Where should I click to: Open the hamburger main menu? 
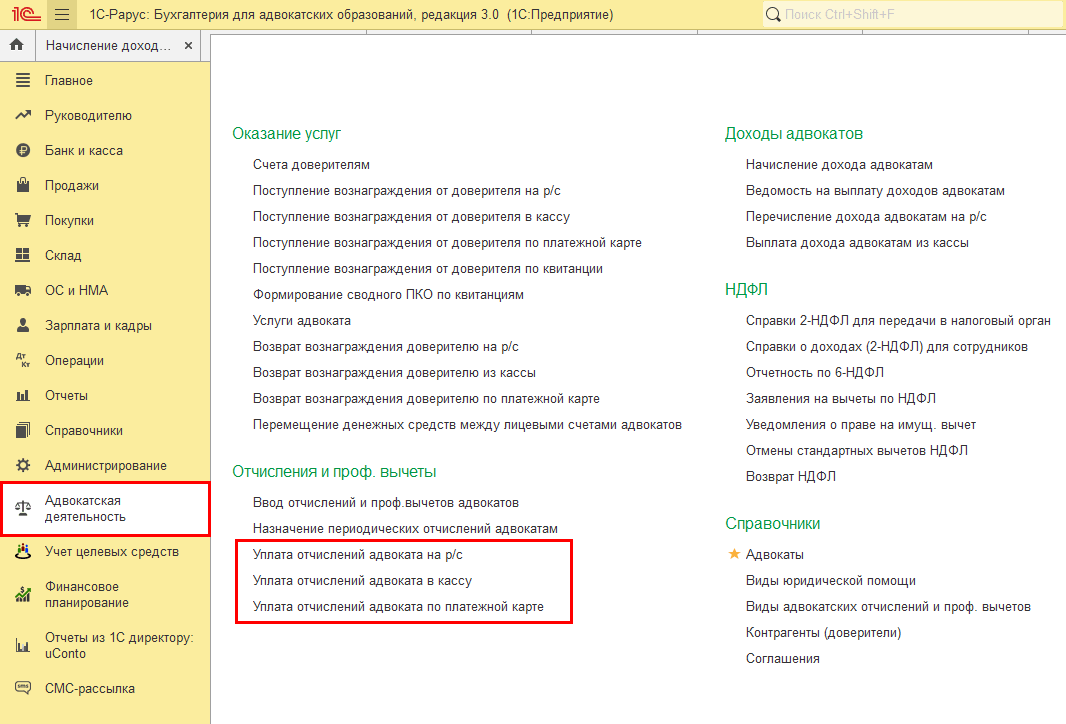coord(62,15)
